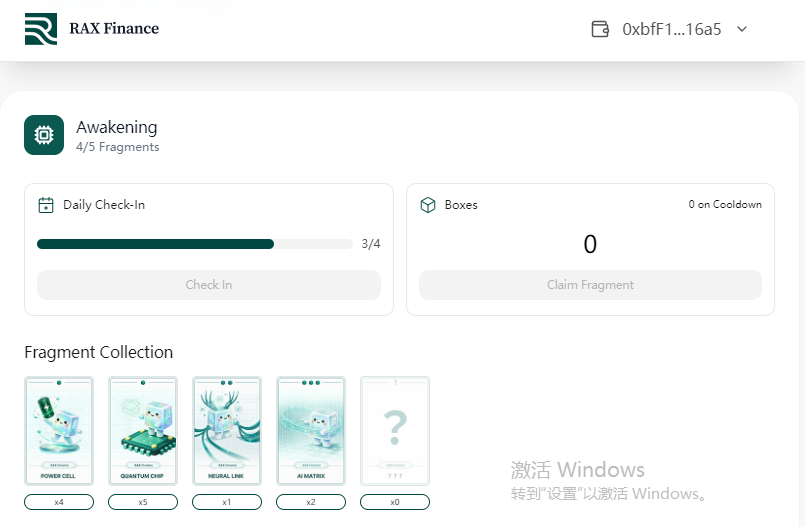805x527 pixels.
Task: Click the Awakening chip icon
Action: coord(44,135)
